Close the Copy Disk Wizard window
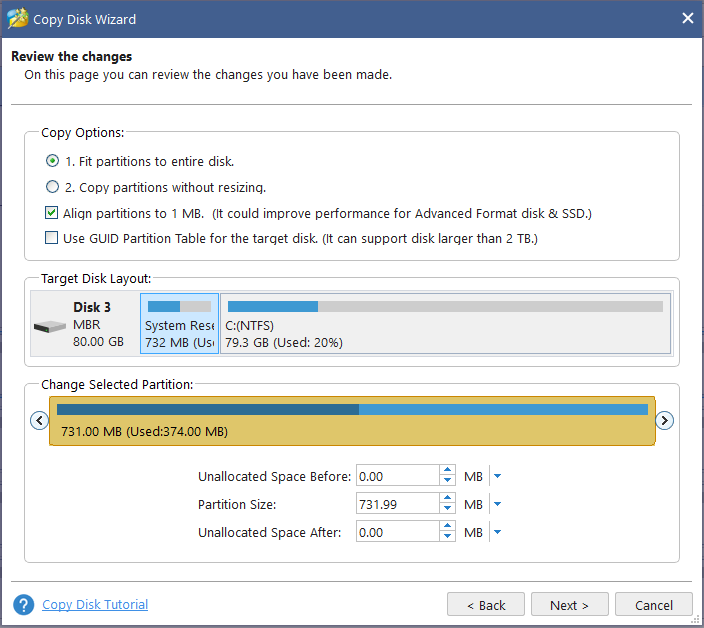Viewport: 704px width, 628px height. (x=688, y=18)
